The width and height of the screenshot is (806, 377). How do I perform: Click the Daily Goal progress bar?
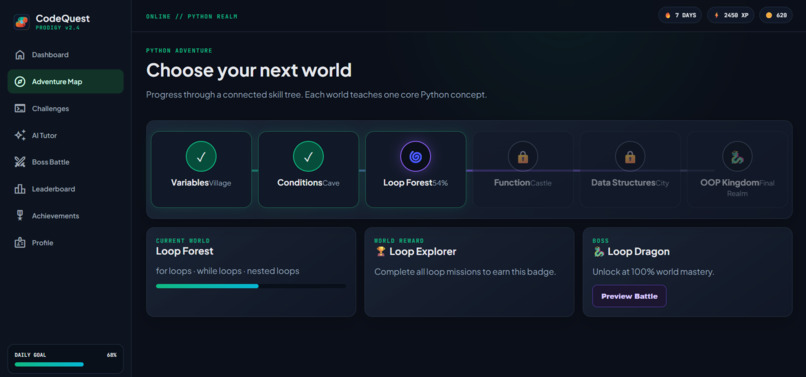[65, 364]
